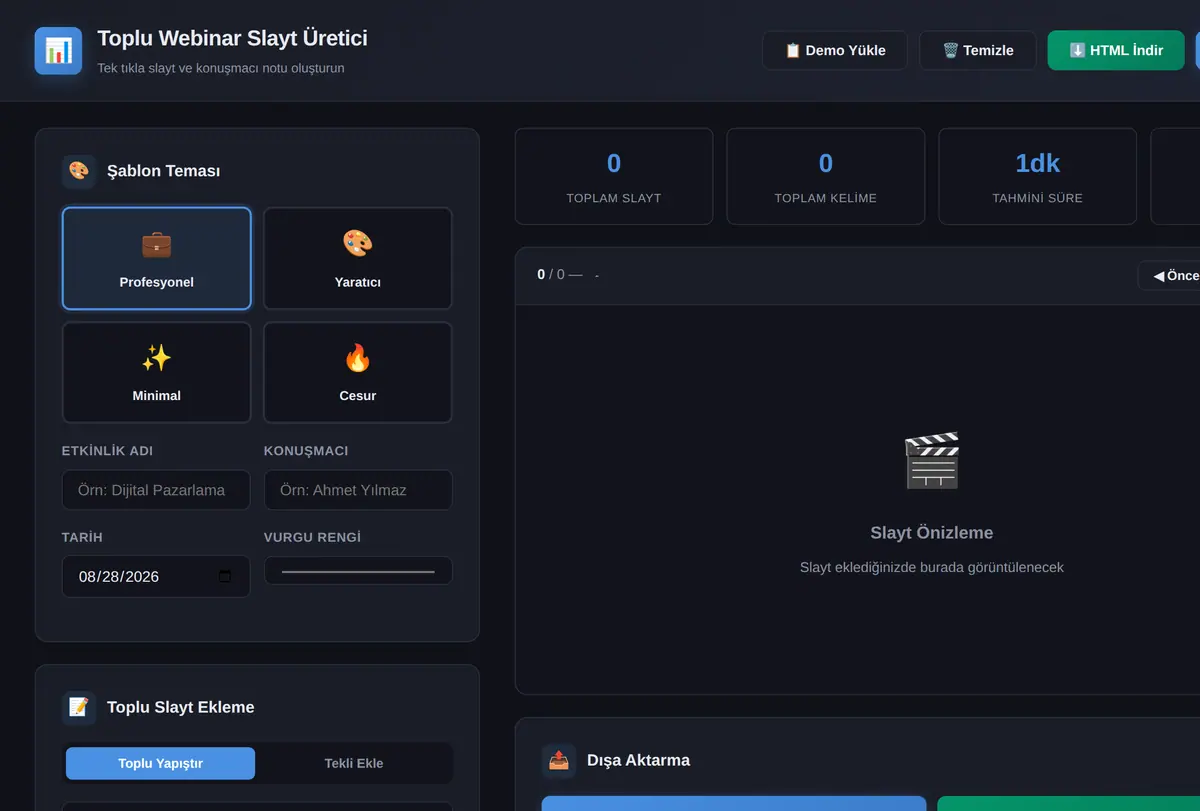Screen dimensions: 1200x811
Task: Load demo content with Demo Yükle
Action: 835,50
